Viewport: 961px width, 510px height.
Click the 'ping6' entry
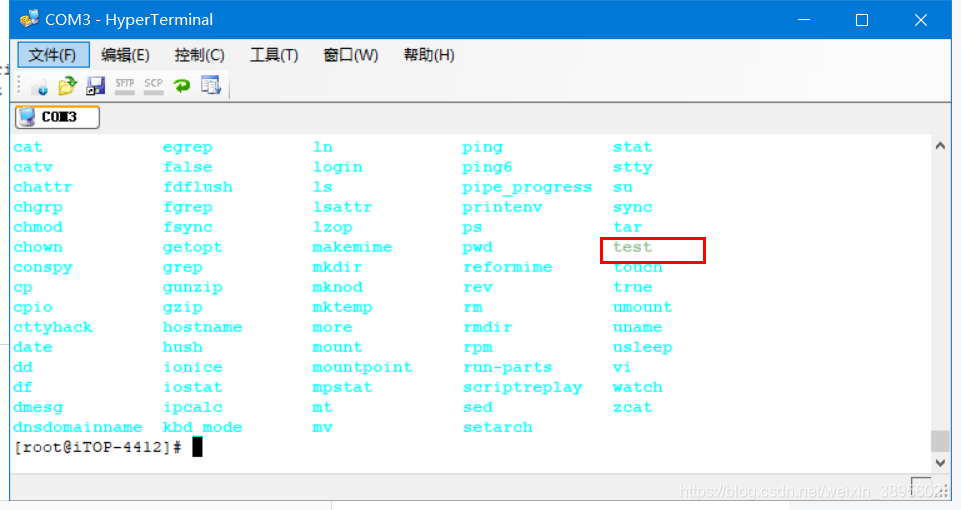487,167
